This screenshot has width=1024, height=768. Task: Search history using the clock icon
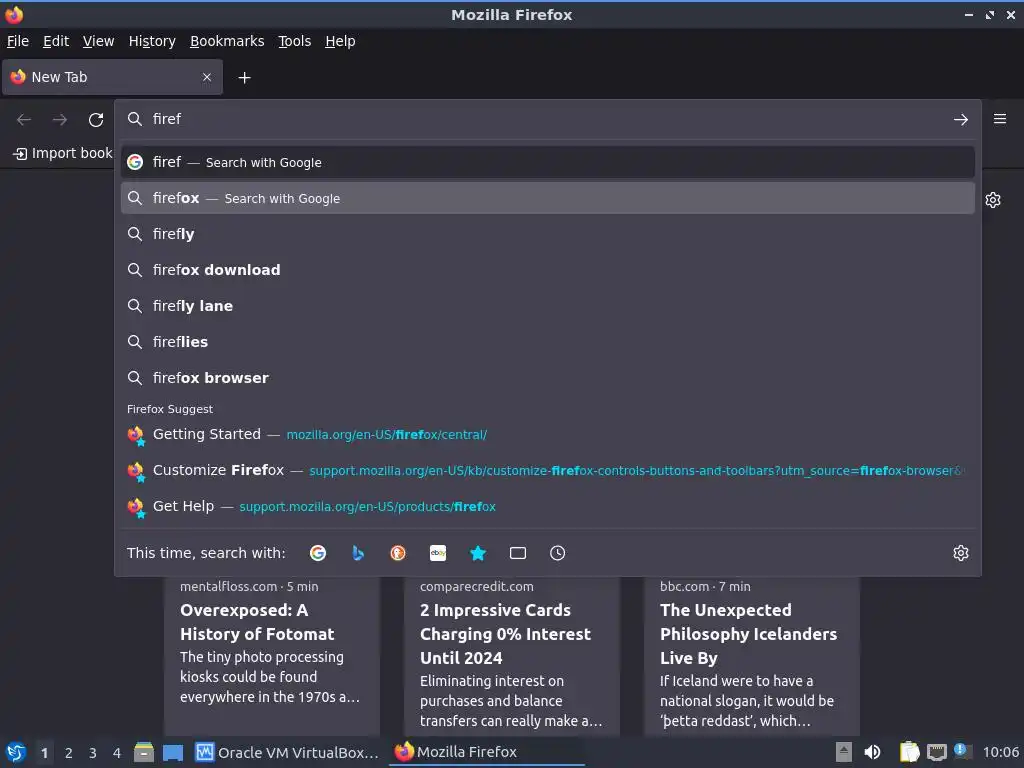[558, 553]
